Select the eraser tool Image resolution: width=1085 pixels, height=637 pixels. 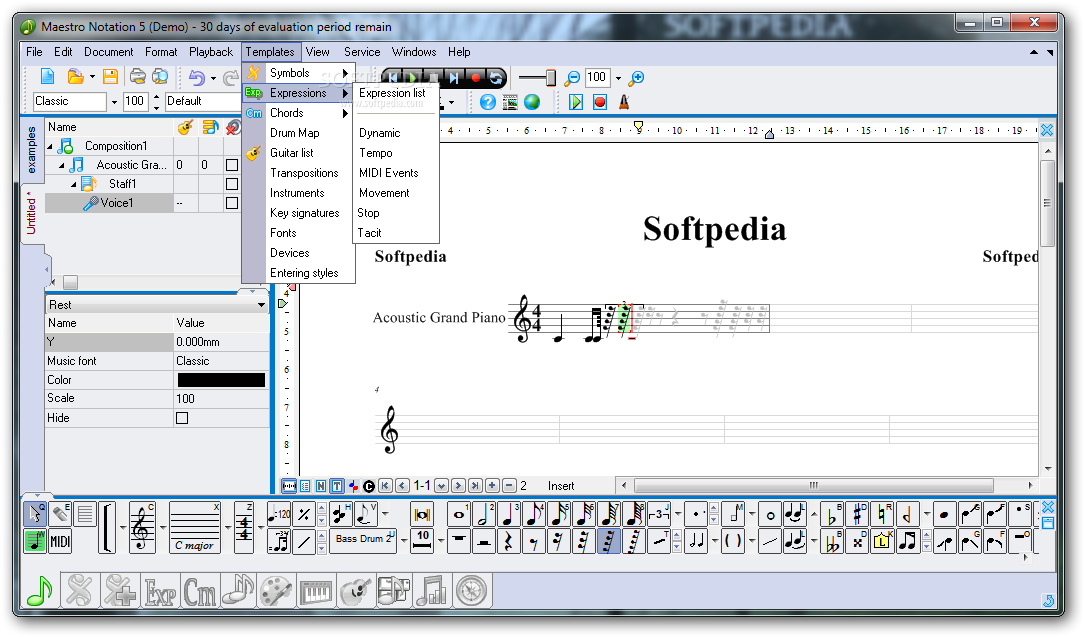60,513
